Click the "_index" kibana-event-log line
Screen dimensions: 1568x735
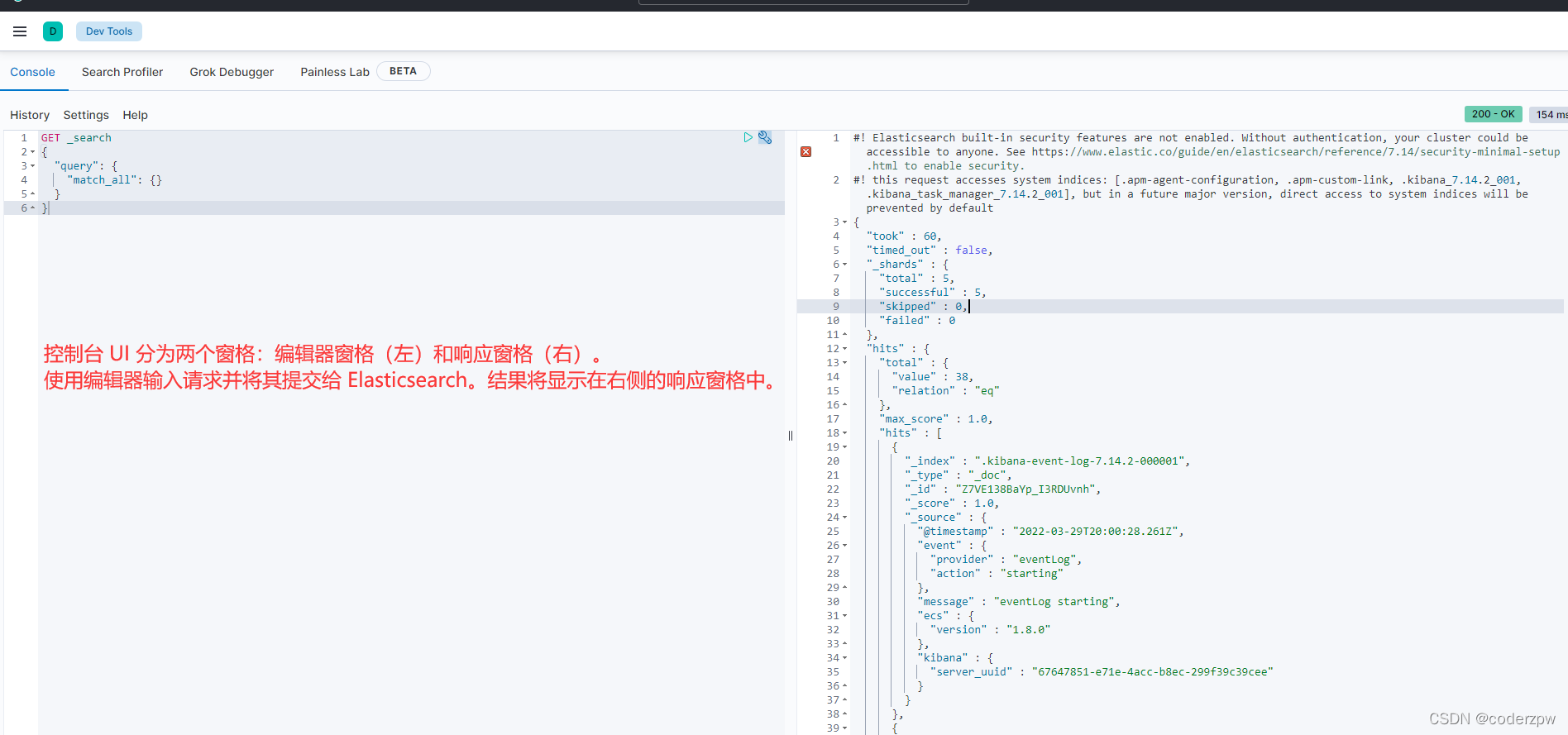[x=1048, y=461]
